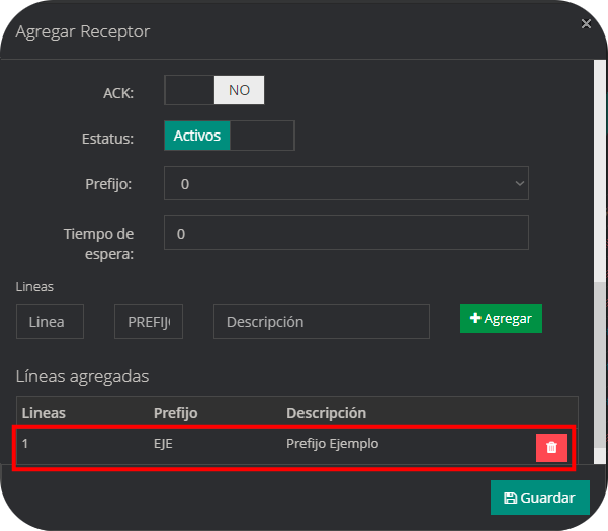Select the Prefijo Ejemplo description cell

pos(332,444)
